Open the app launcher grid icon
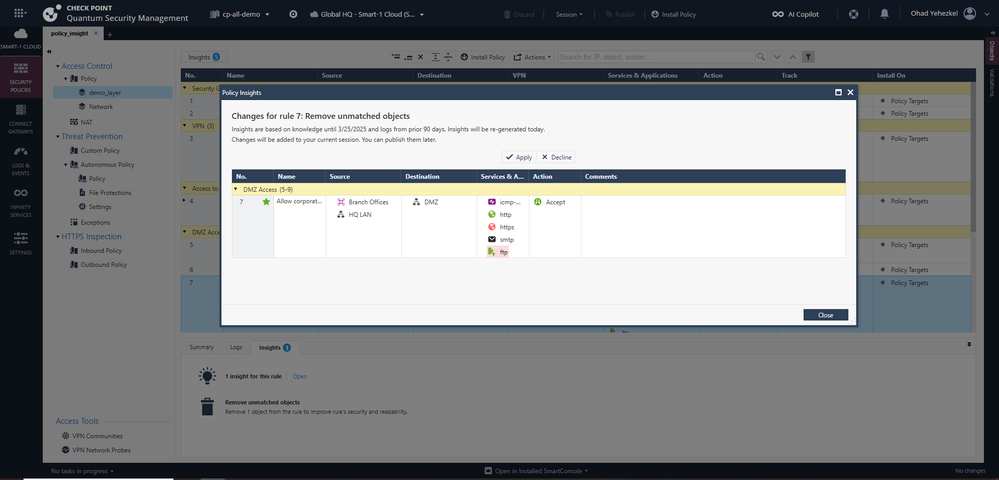Screen dimensions: 999x480 click(20, 13)
